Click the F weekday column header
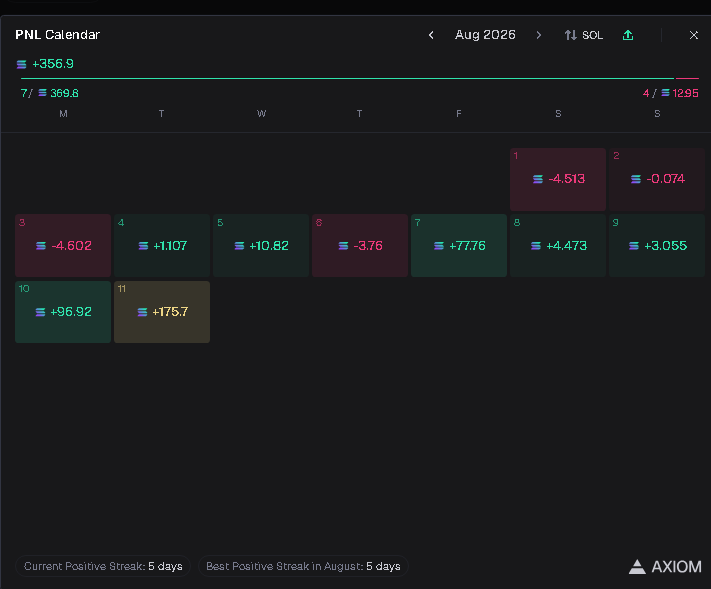 coord(459,114)
